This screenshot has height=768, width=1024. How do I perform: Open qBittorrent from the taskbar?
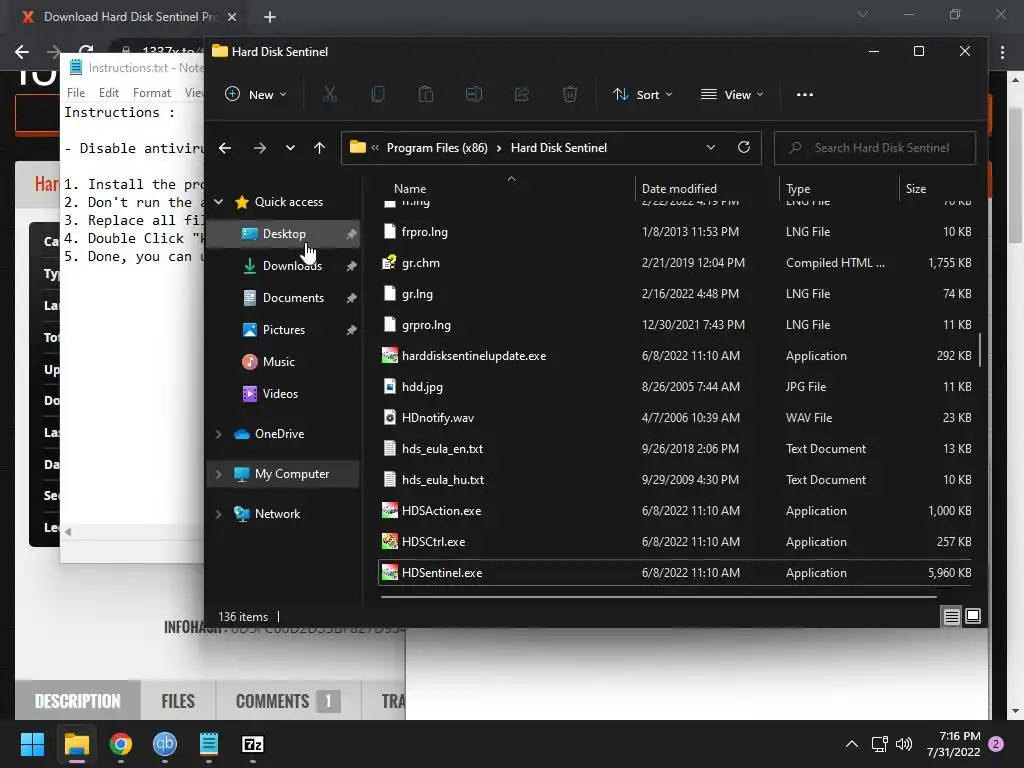165,744
